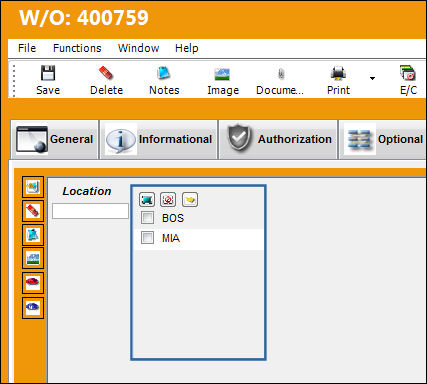The width and height of the screenshot is (427, 384).
Task: Click the Print printer icon
Action: click(x=338, y=73)
